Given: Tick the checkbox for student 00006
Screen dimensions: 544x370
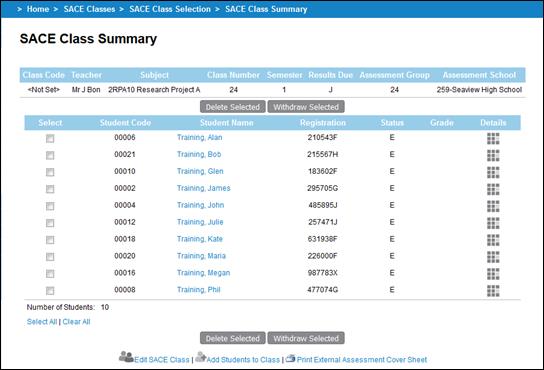Looking at the screenshot, I should click(x=50, y=138).
